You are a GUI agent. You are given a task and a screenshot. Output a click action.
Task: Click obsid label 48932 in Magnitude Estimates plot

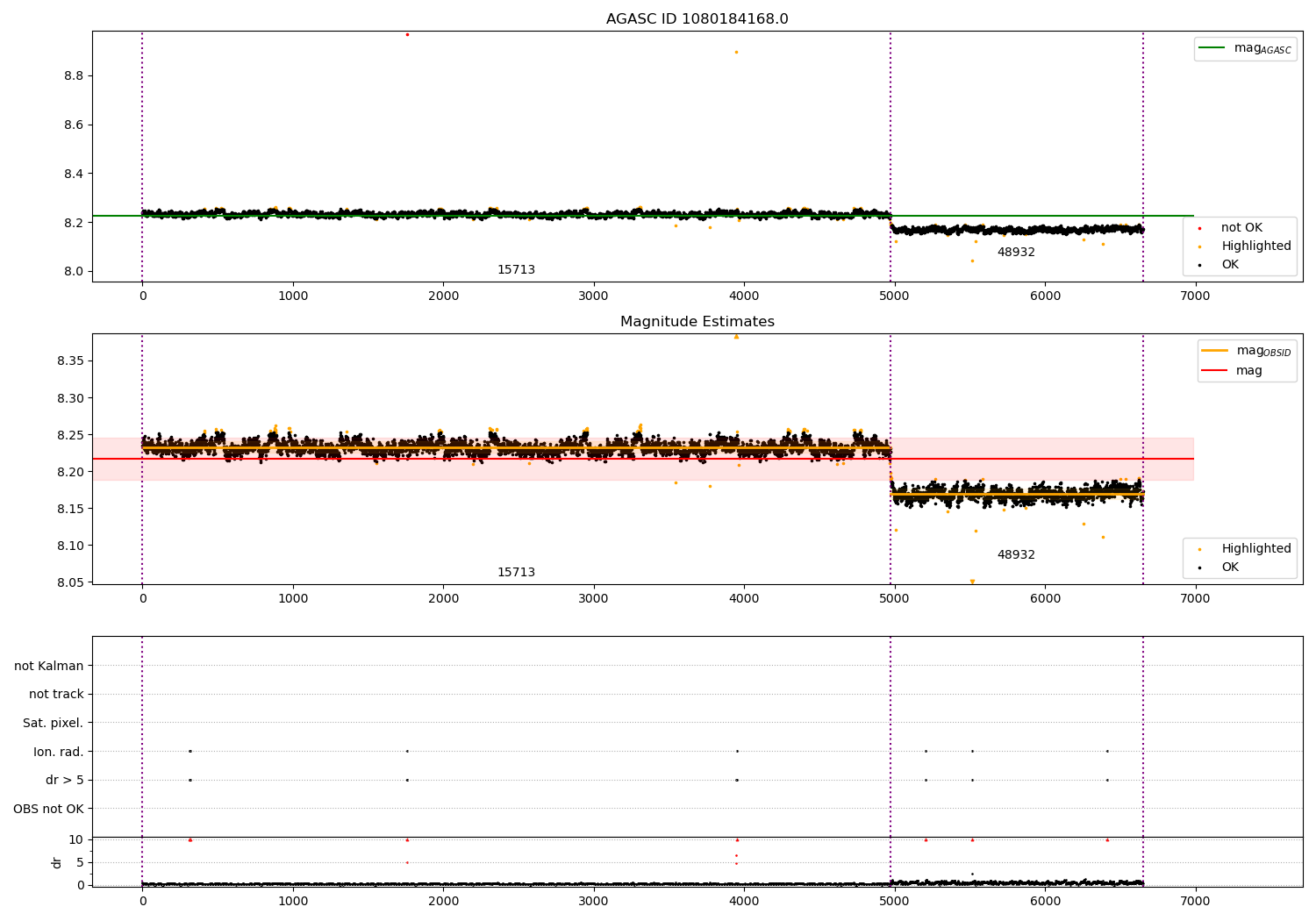click(1016, 555)
